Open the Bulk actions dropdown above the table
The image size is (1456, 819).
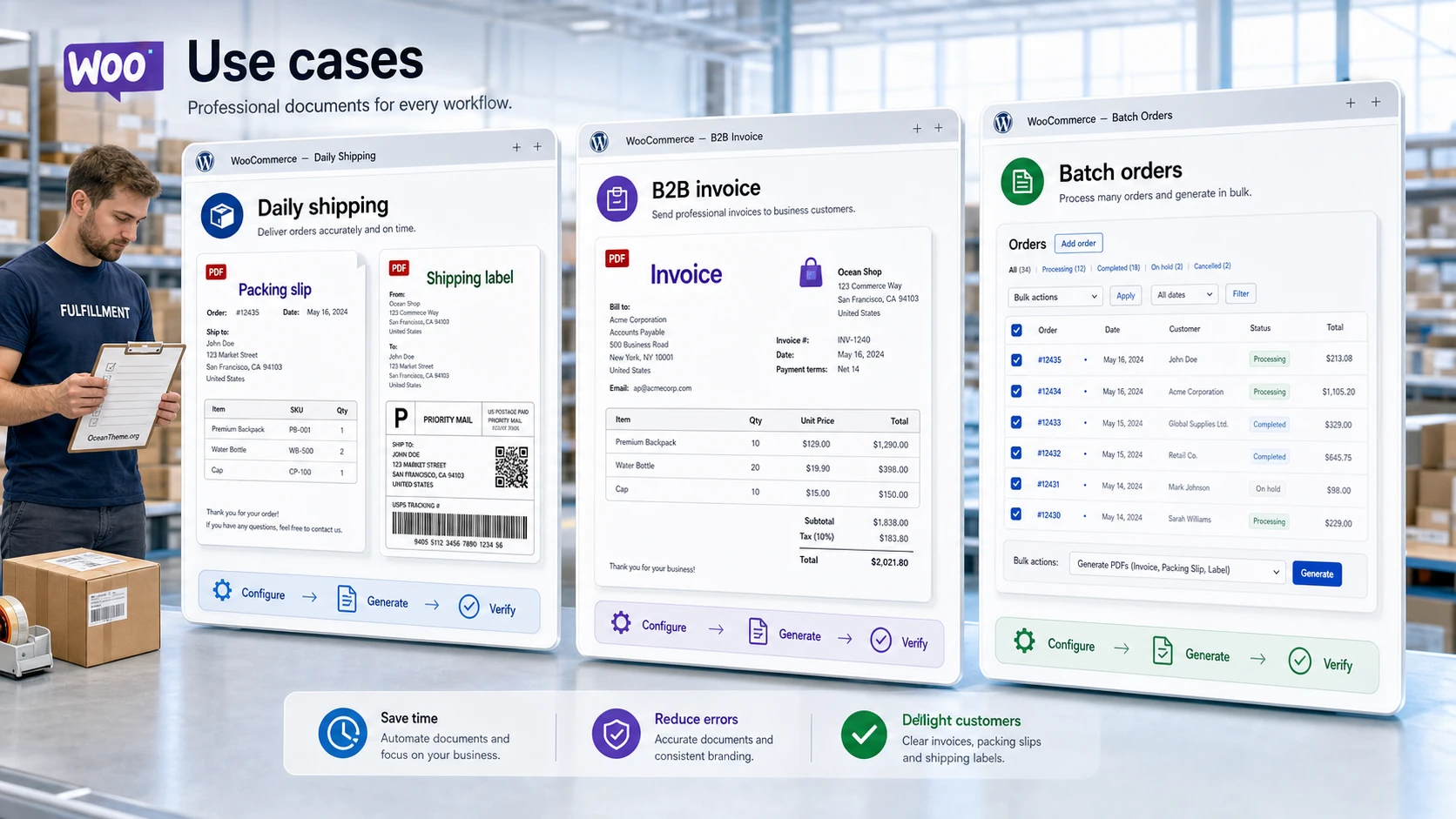[1055, 297]
